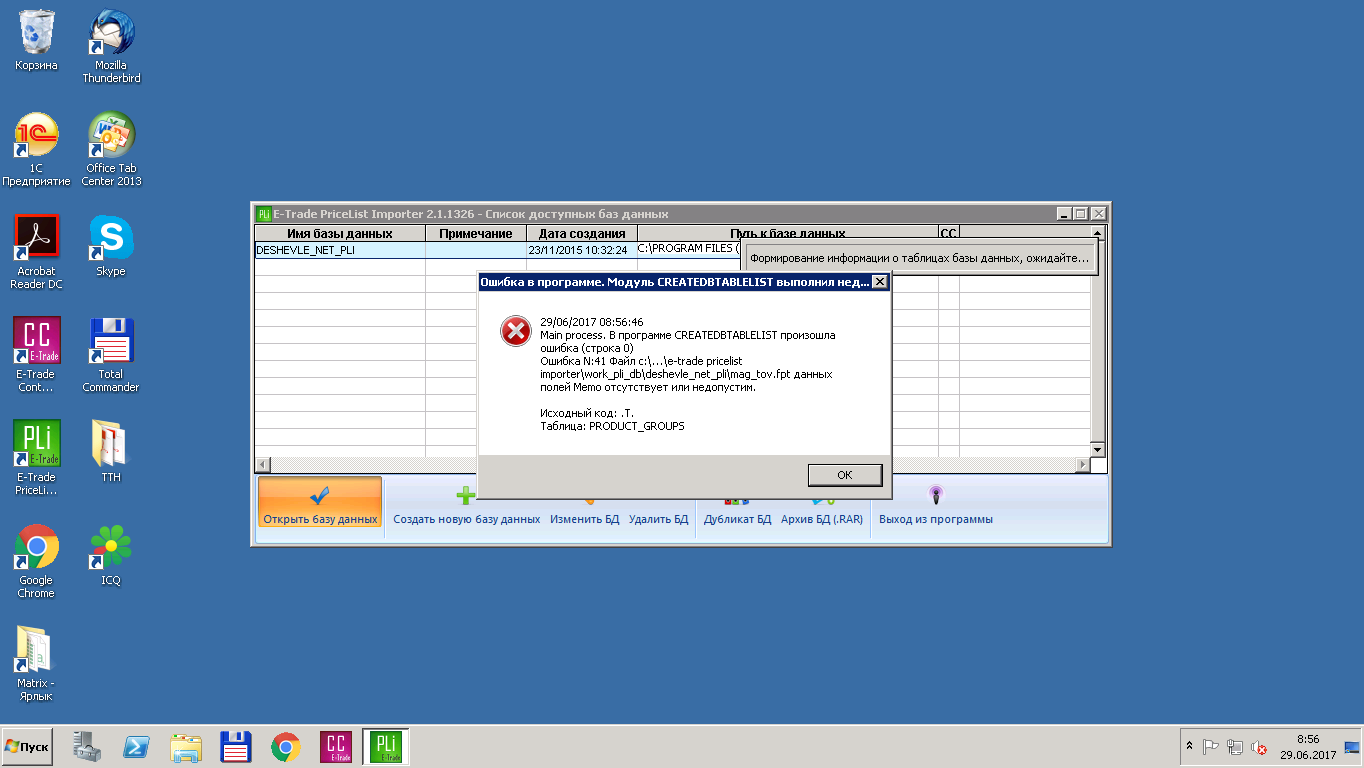Click the vertical scrollbar down arrow in database list
This screenshot has width=1364, height=768.
tap(1097, 449)
